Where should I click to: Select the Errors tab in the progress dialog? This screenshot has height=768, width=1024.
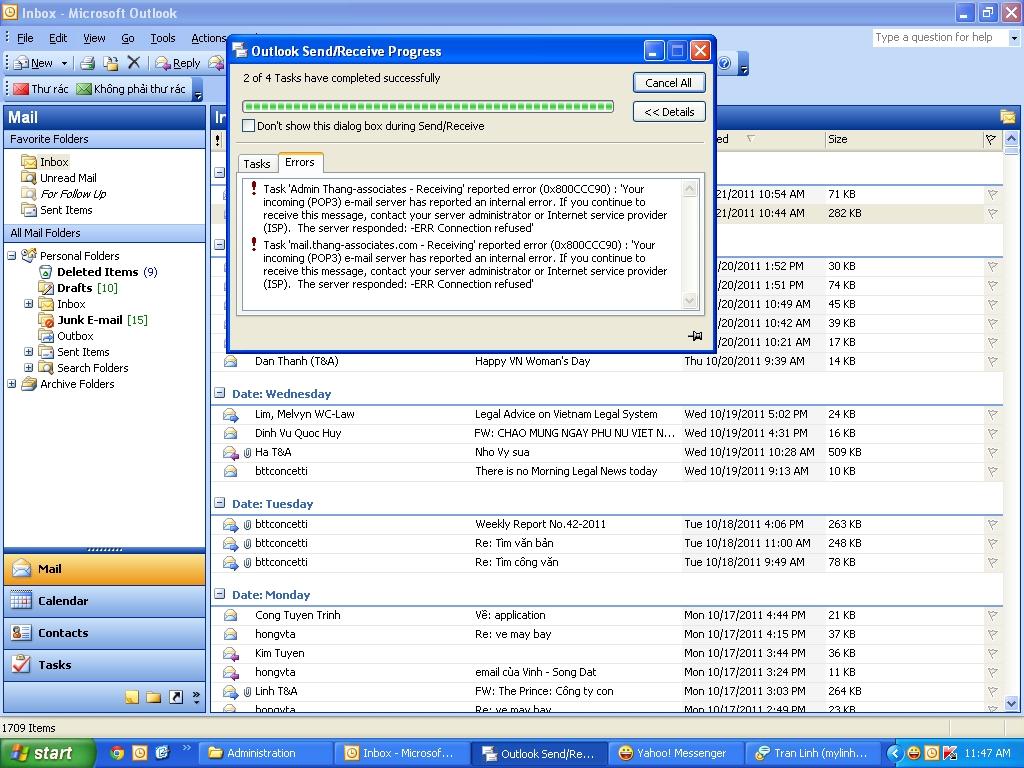[300, 162]
